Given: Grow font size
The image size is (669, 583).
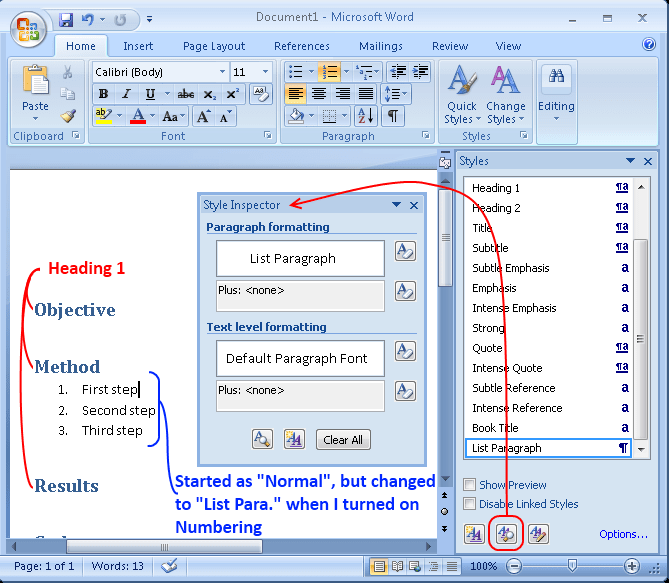Looking at the screenshot, I should [x=203, y=116].
